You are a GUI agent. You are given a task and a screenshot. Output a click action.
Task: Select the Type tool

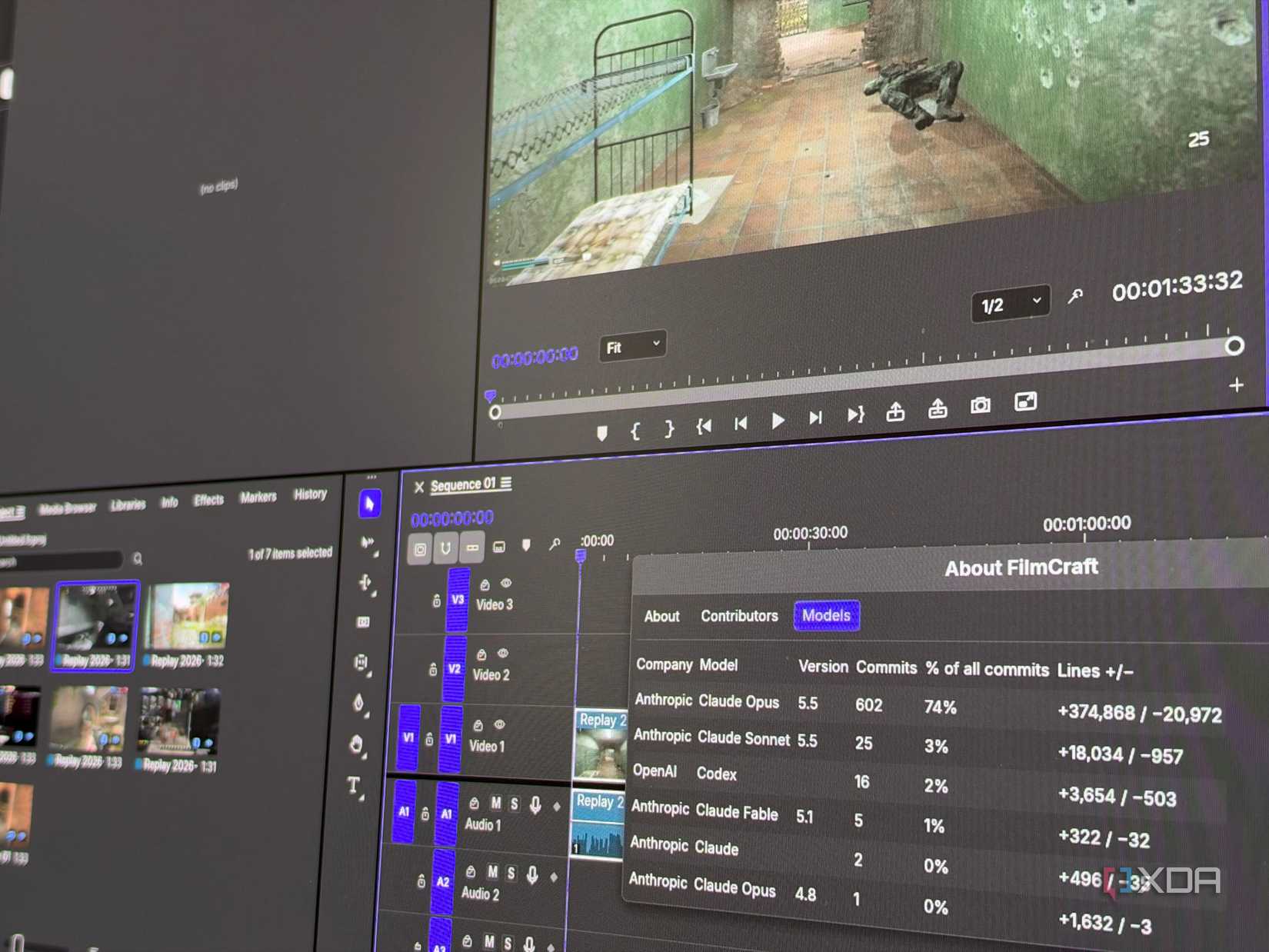[x=354, y=785]
